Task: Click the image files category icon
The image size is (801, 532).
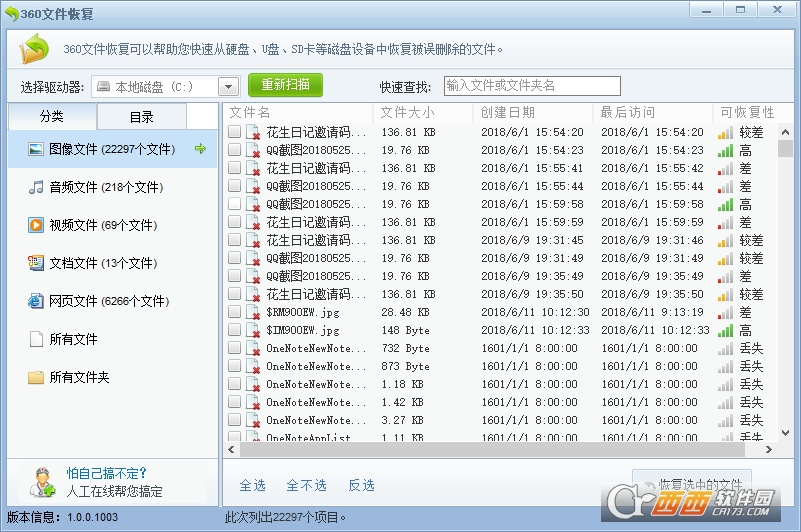Action: point(36,149)
